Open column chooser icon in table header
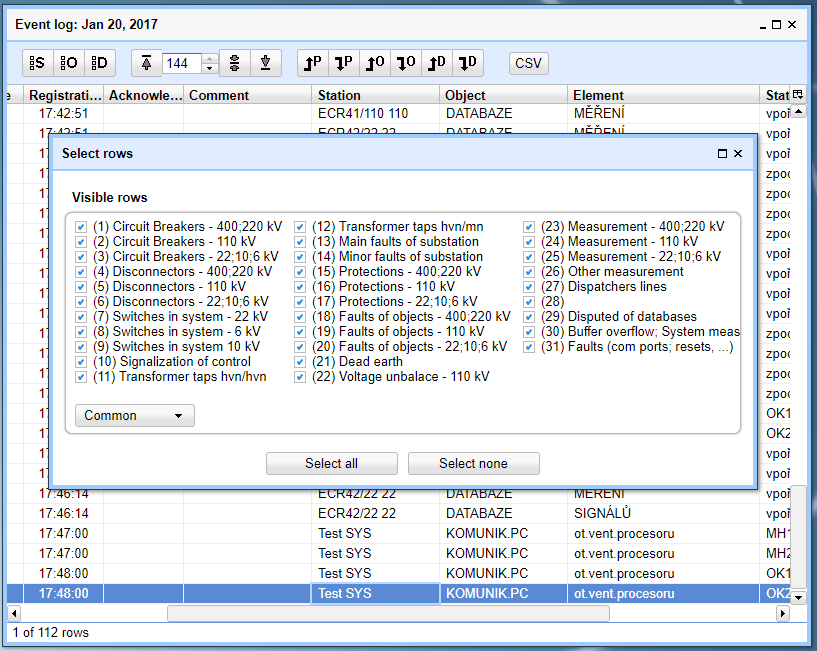Viewport: 817px width, 651px height. click(798, 94)
